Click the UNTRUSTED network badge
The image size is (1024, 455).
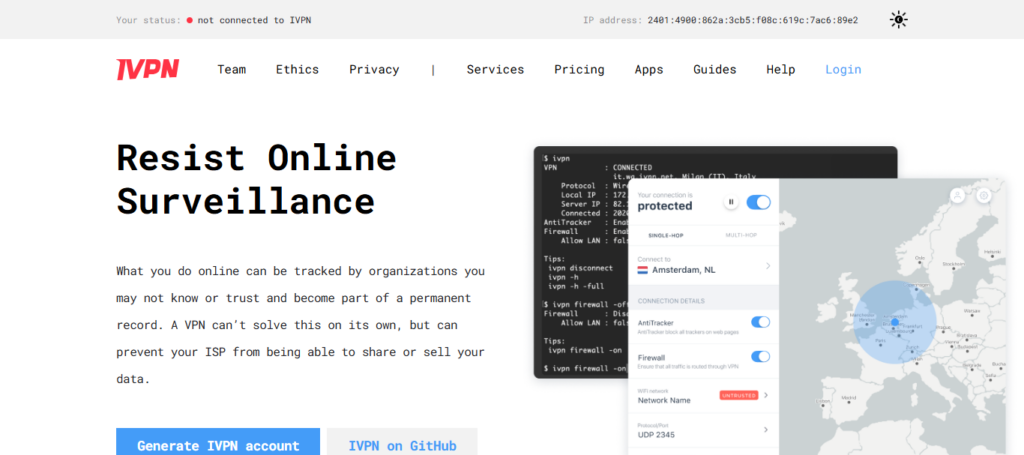tap(739, 396)
